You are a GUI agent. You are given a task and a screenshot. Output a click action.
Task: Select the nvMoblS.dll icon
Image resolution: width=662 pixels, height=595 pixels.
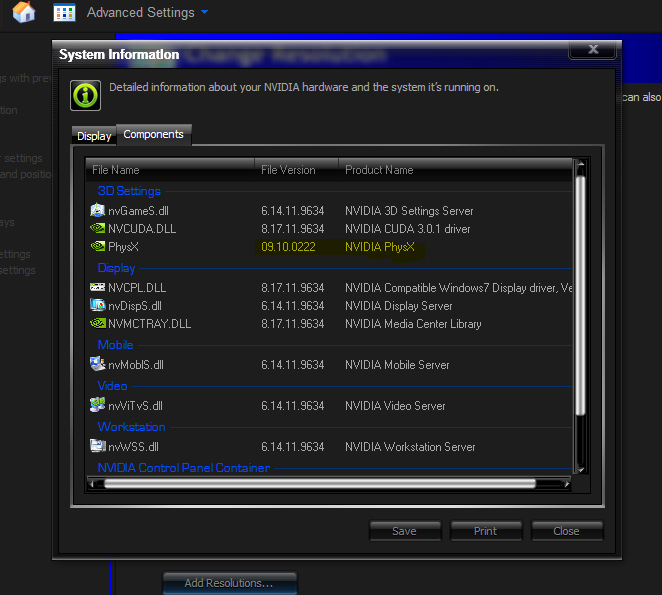click(x=98, y=365)
